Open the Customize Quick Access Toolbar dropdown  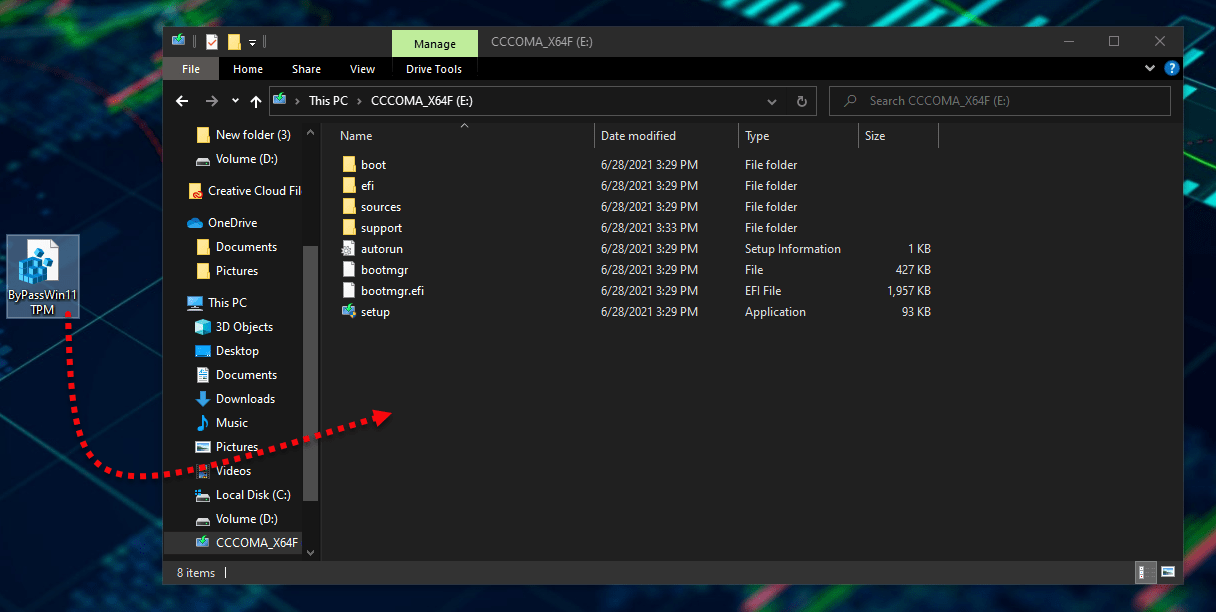click(253, 42)
